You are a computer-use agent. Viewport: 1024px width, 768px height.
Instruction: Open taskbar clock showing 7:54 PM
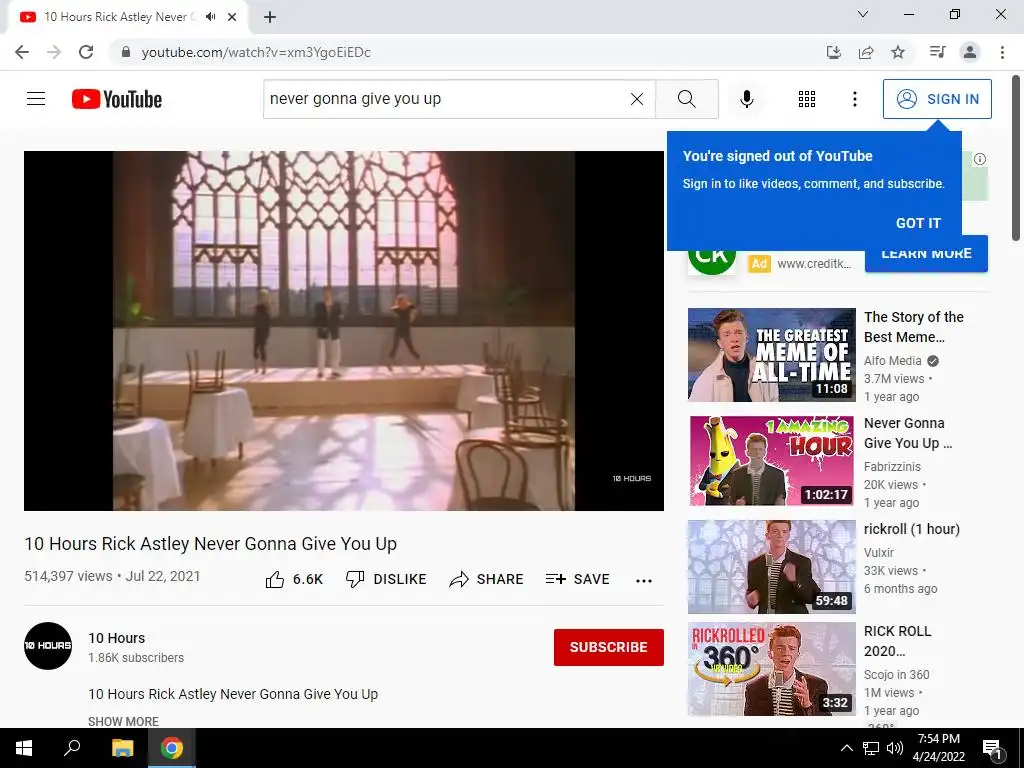click(x=938, y=748)
